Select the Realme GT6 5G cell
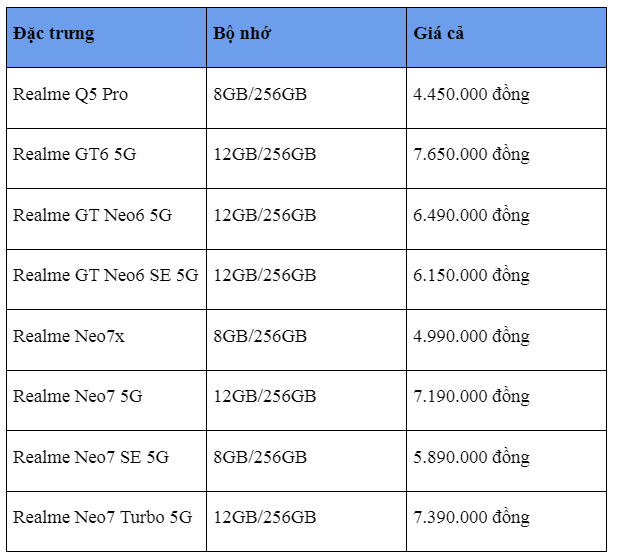Image resolution: width=617 pixels, height=558 pixels. 75,155
